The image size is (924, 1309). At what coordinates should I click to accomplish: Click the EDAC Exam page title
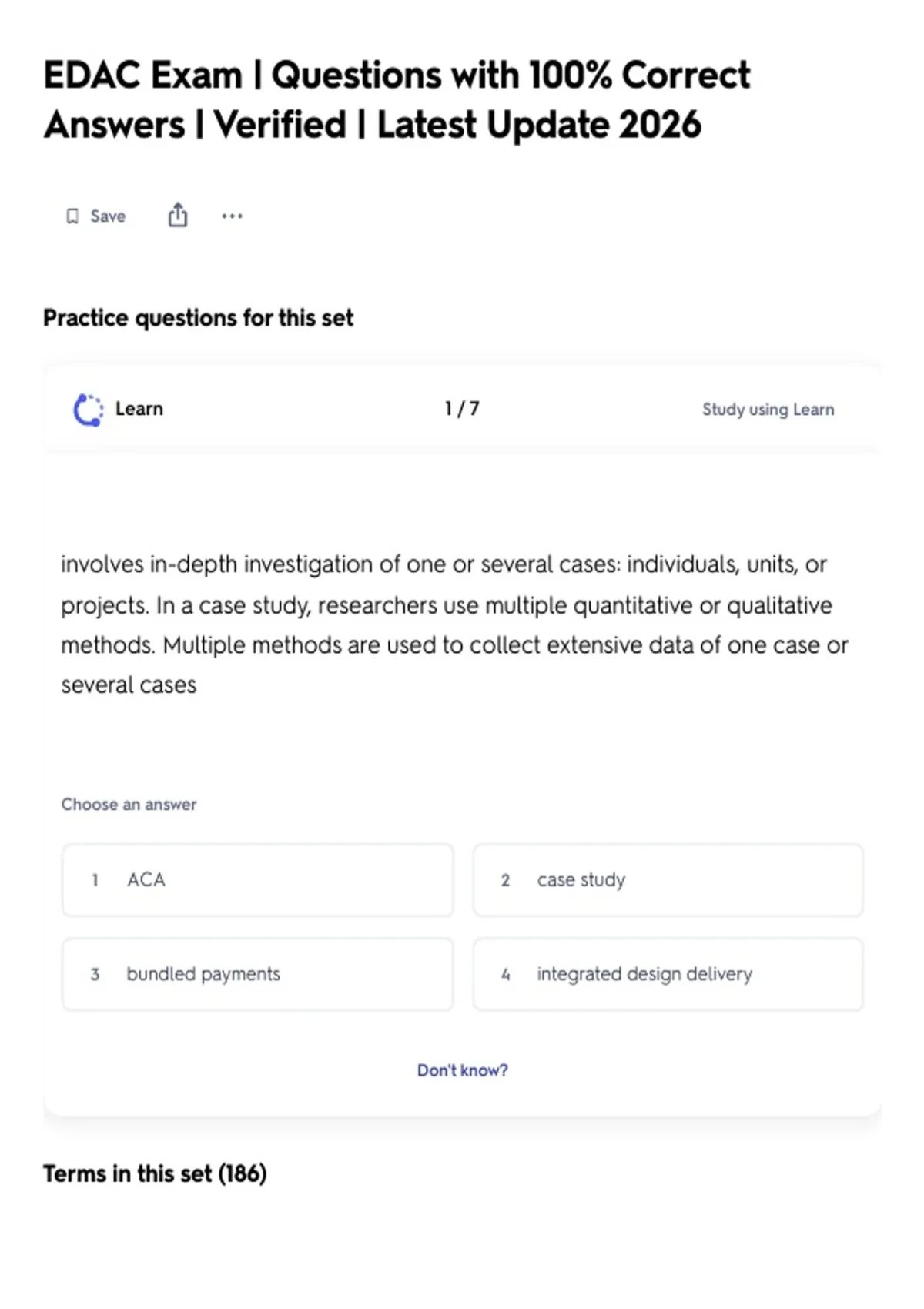click(397, 100)
